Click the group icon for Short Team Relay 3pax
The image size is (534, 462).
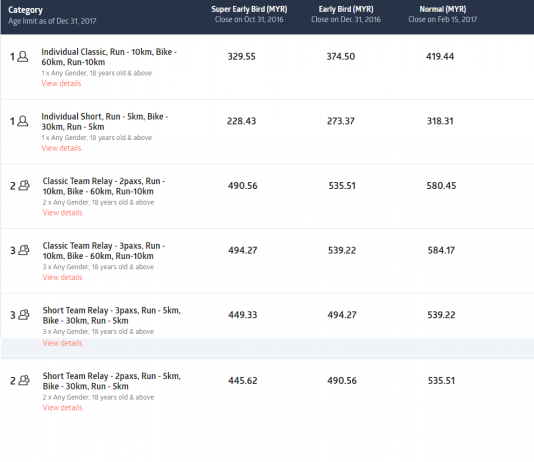[x=24, y=315]
